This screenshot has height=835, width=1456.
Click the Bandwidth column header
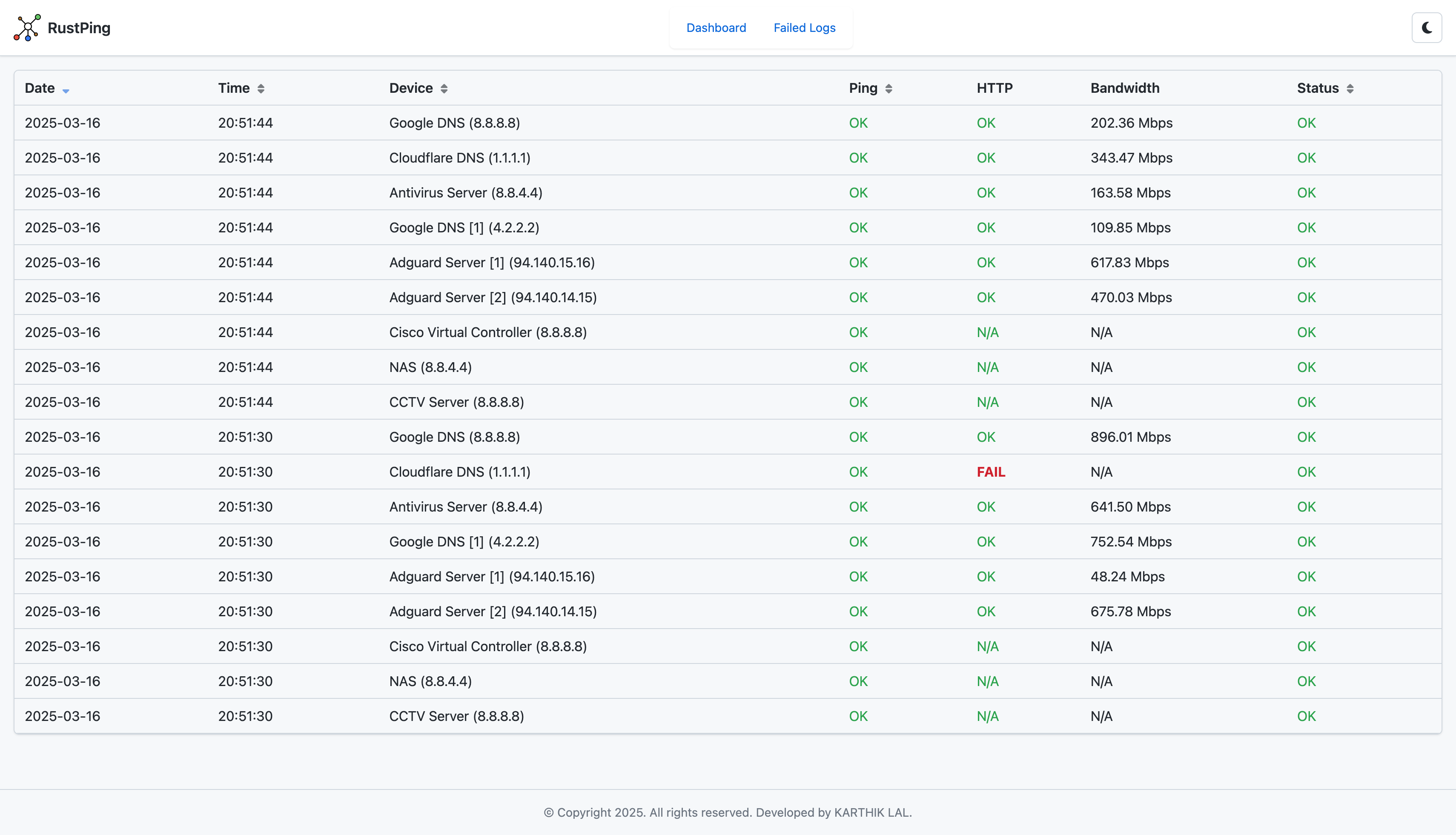(1124, 88)
